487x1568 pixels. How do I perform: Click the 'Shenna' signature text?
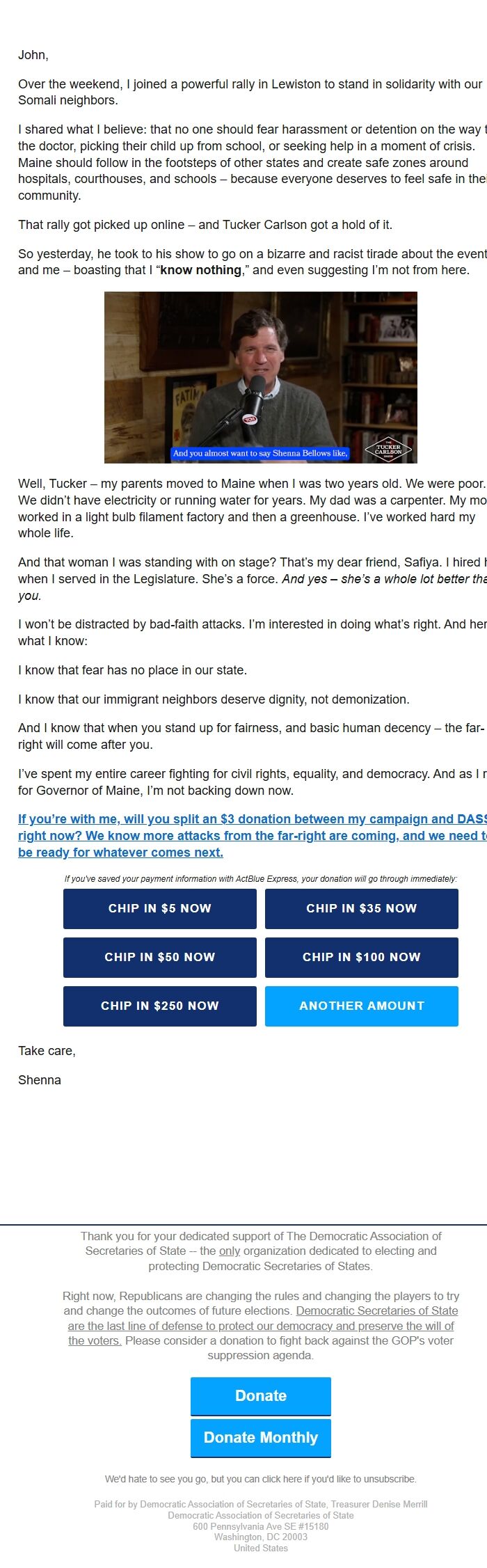[40, 1080]
